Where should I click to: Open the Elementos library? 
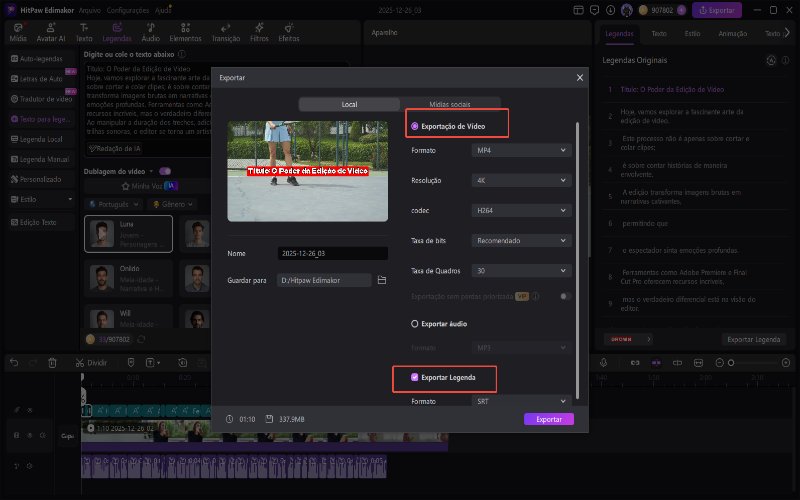pyautogui.click(x=185, y=32)
